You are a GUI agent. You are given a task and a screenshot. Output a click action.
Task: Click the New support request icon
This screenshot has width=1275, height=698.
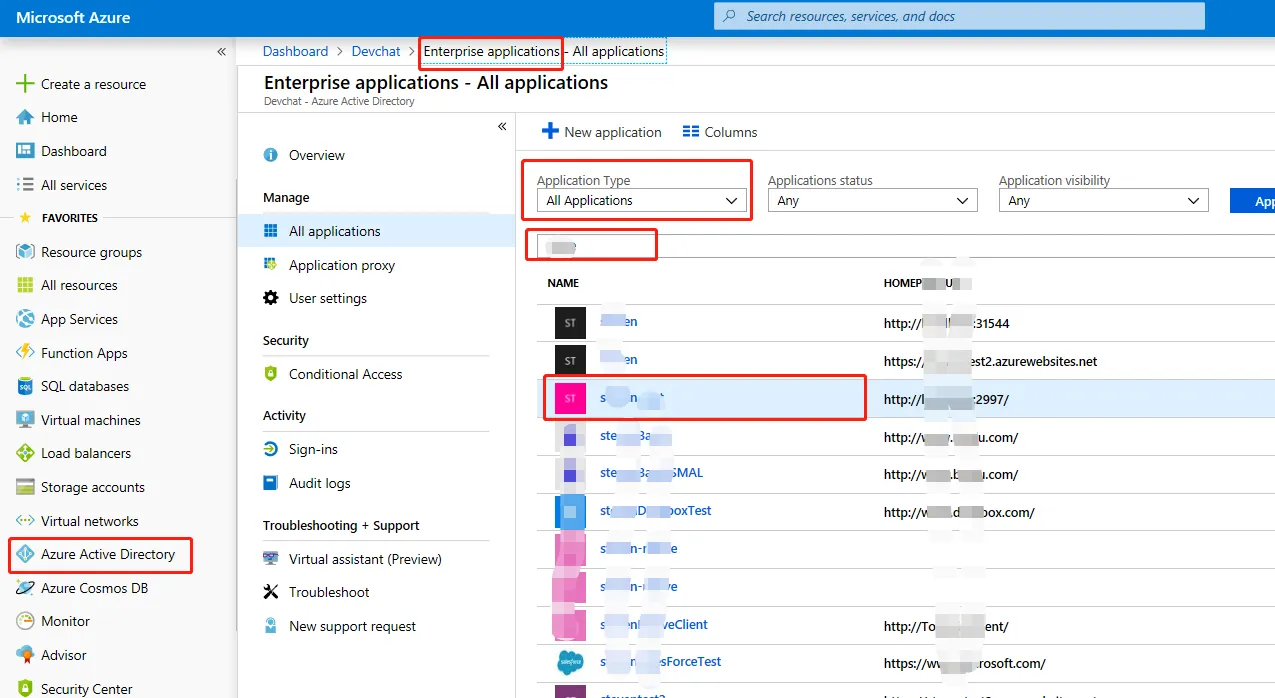pyautogui.click(x=270, y=626)
